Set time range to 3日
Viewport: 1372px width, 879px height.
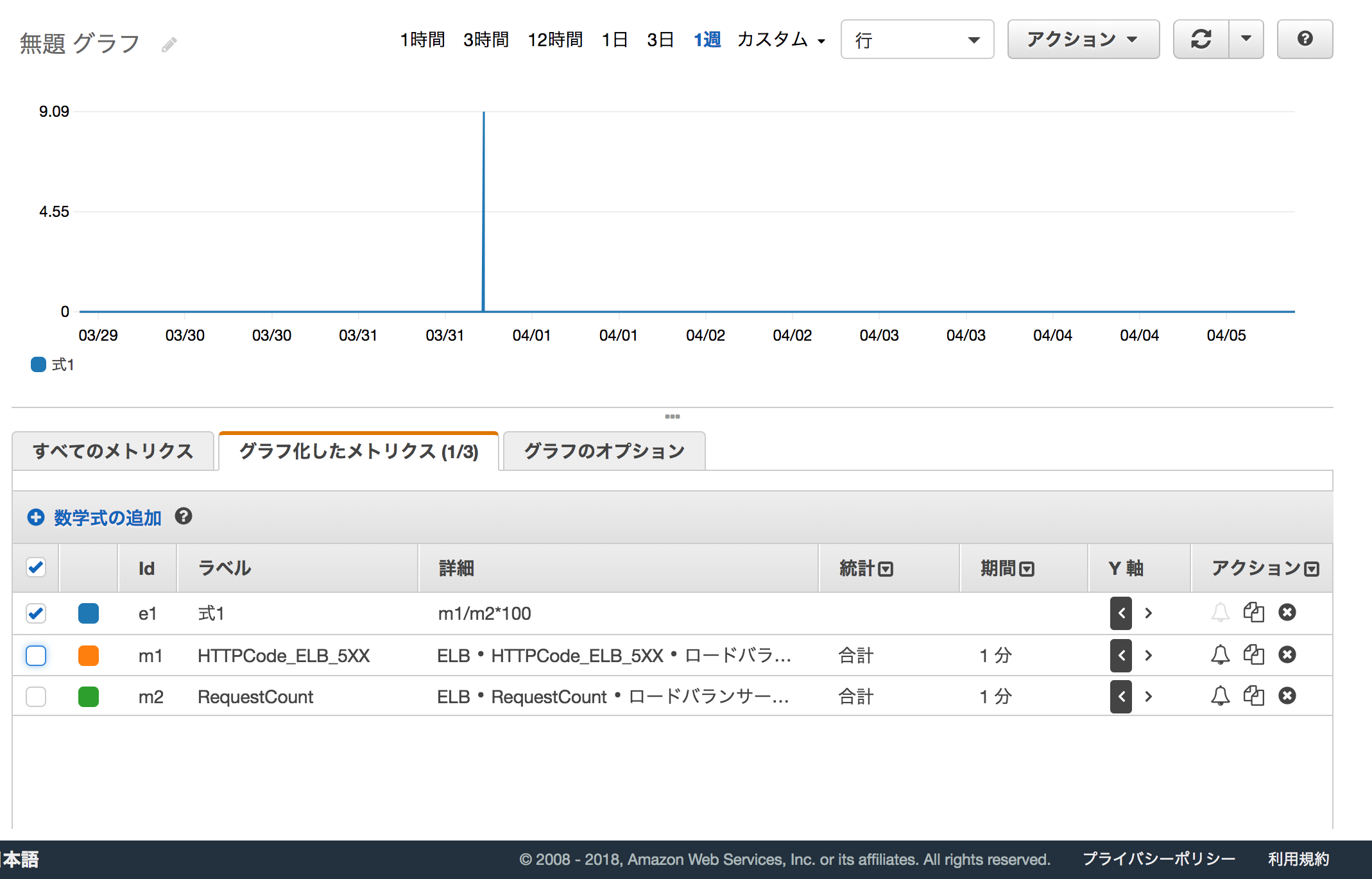click(660, 40)
